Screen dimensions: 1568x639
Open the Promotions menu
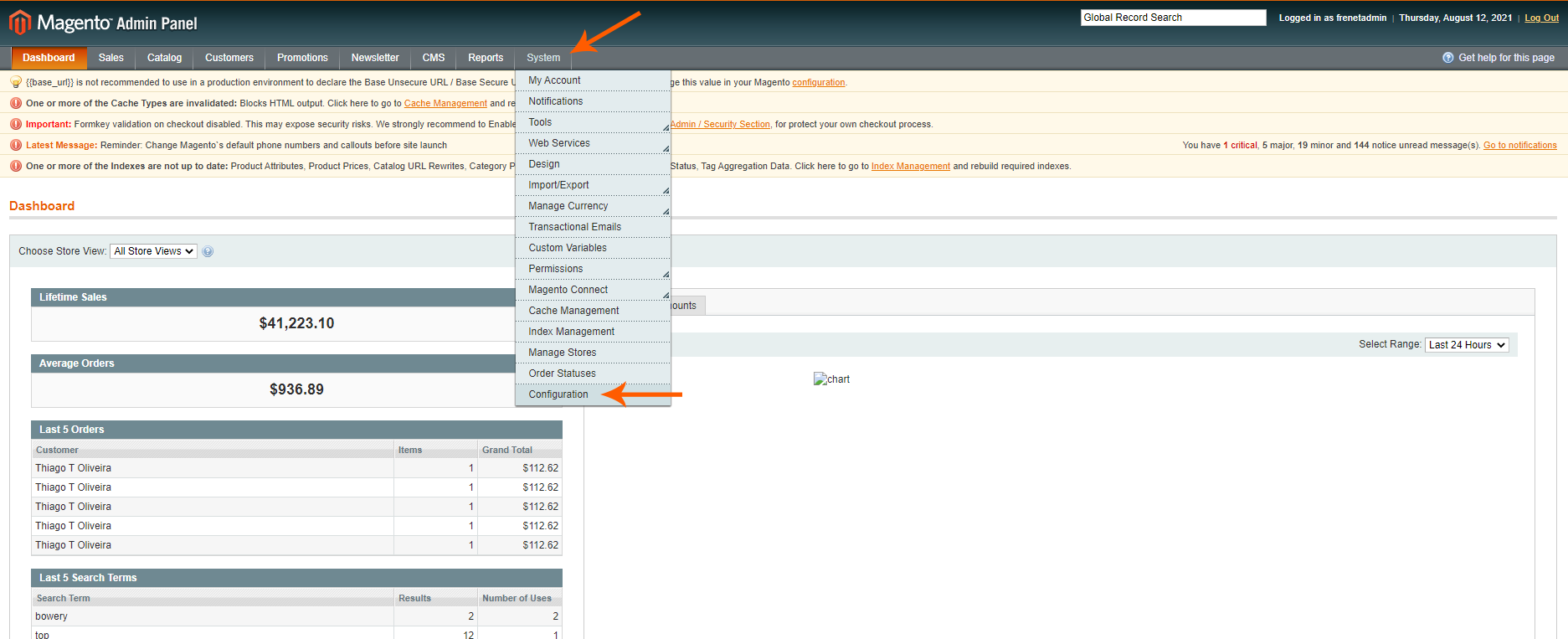[x=302, y=58]
